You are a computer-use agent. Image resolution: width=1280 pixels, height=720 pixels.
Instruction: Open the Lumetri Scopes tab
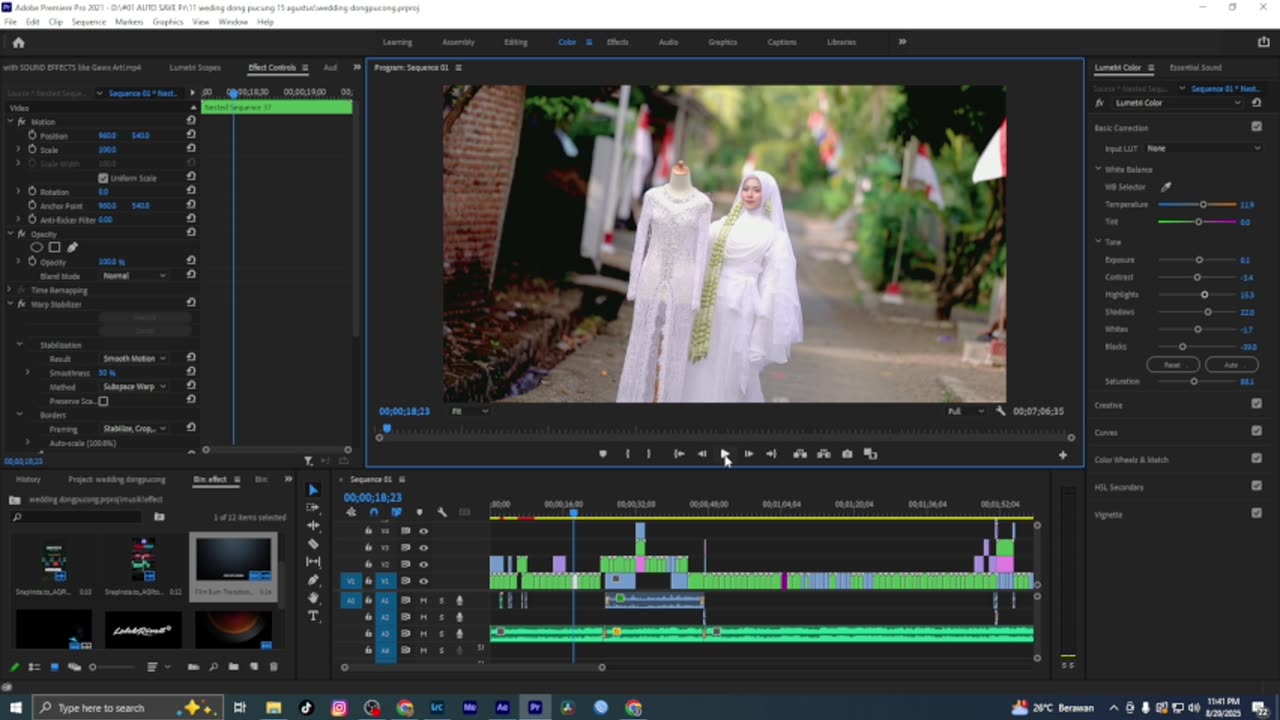click(195, 68)
